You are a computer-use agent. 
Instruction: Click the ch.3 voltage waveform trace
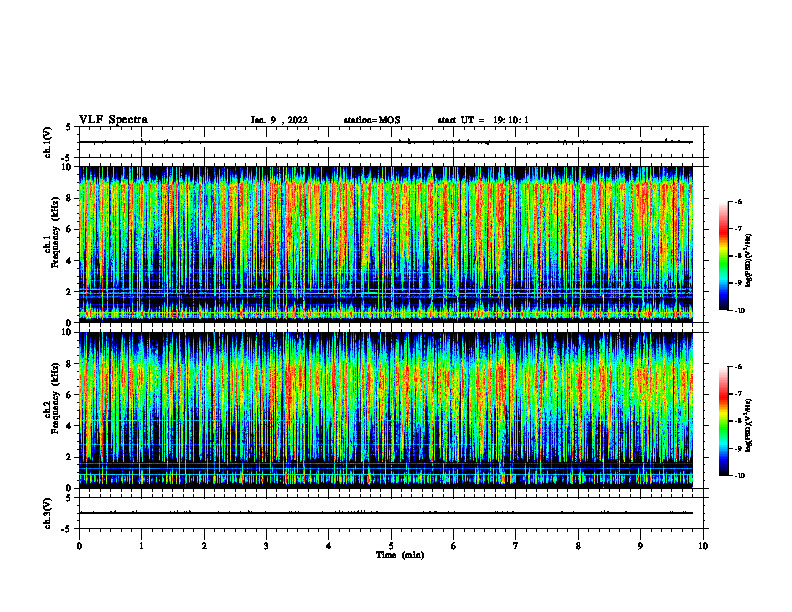pyautogui.click(x=386, y=513)
